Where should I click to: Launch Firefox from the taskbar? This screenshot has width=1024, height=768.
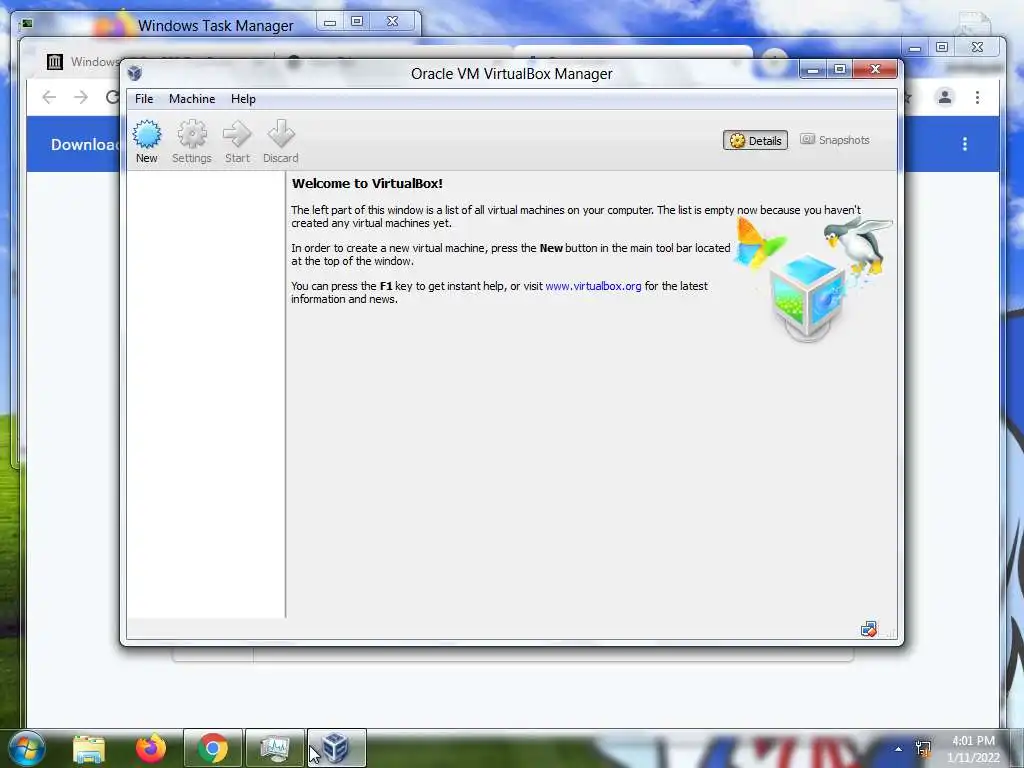pos(151,748)
